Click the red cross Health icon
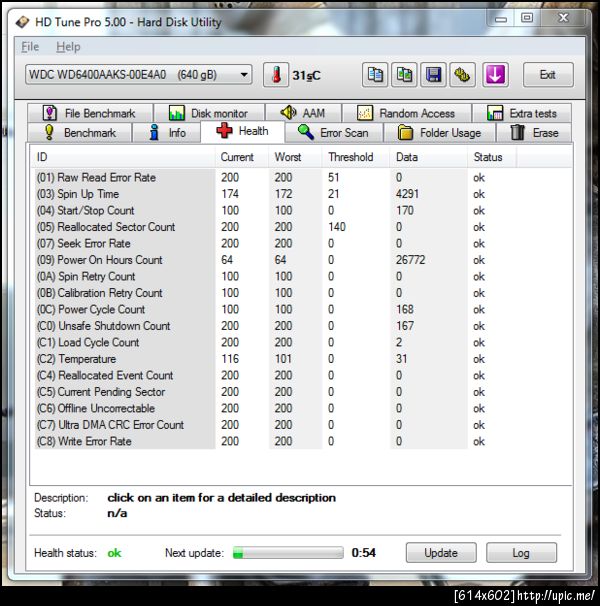Screen dimensions: 600x606 224,130
